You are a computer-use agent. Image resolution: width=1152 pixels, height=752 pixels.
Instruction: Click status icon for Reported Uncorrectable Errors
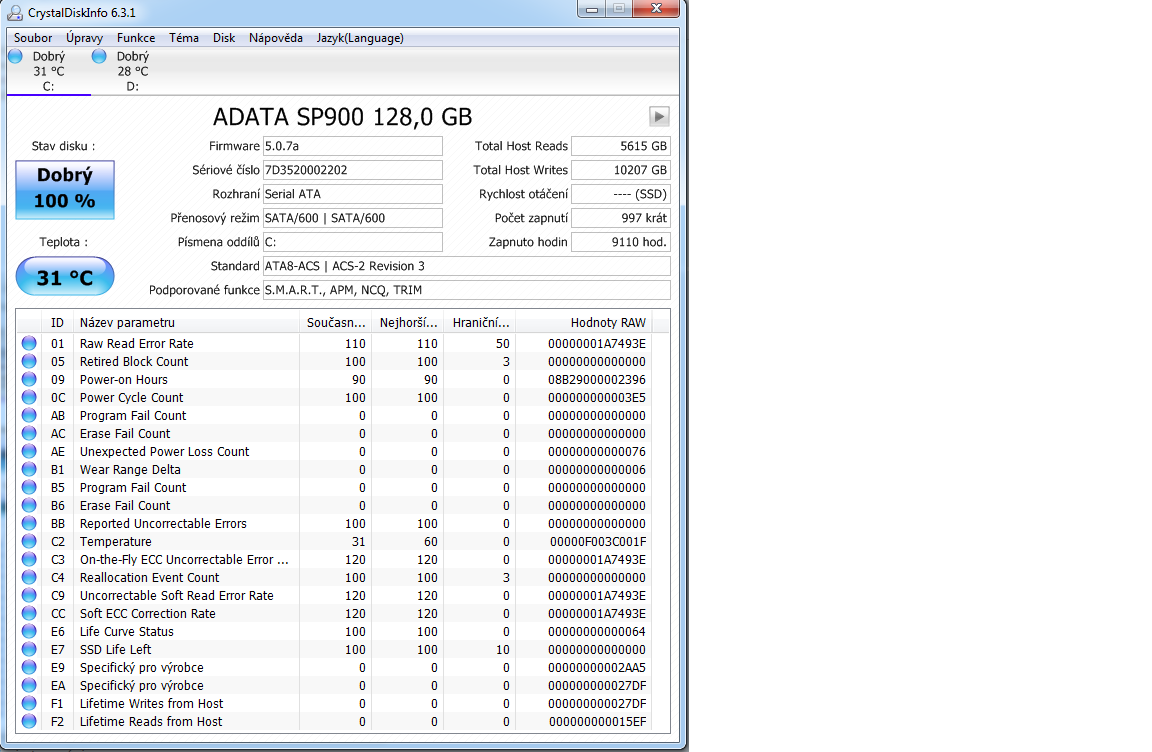(x=29, y=524)
